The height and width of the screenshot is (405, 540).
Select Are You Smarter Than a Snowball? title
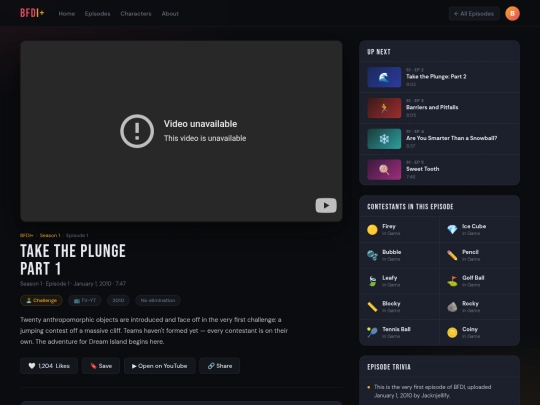451,138
